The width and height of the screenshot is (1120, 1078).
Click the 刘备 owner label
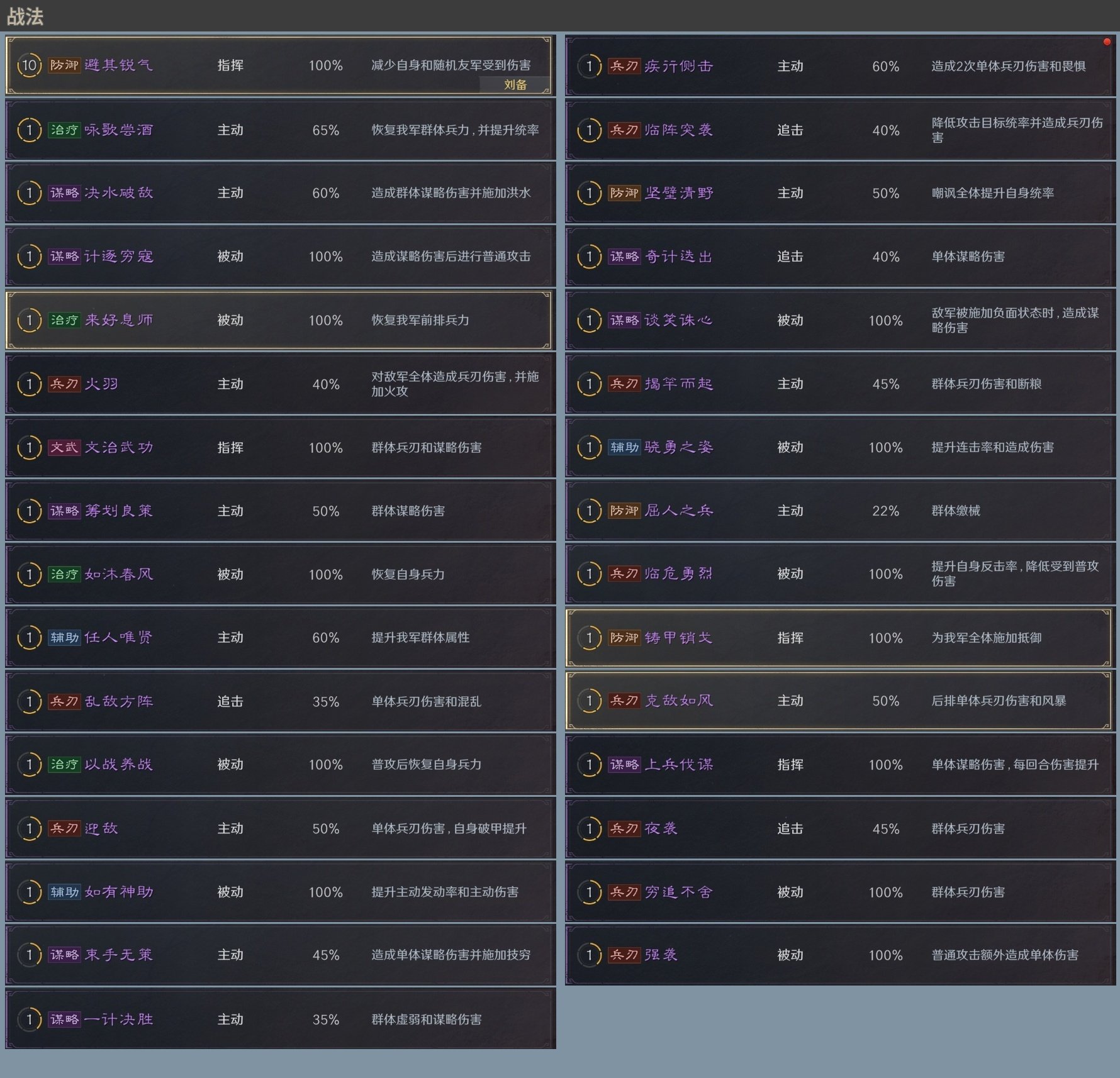pyautogui.click(x=515, y=85)
